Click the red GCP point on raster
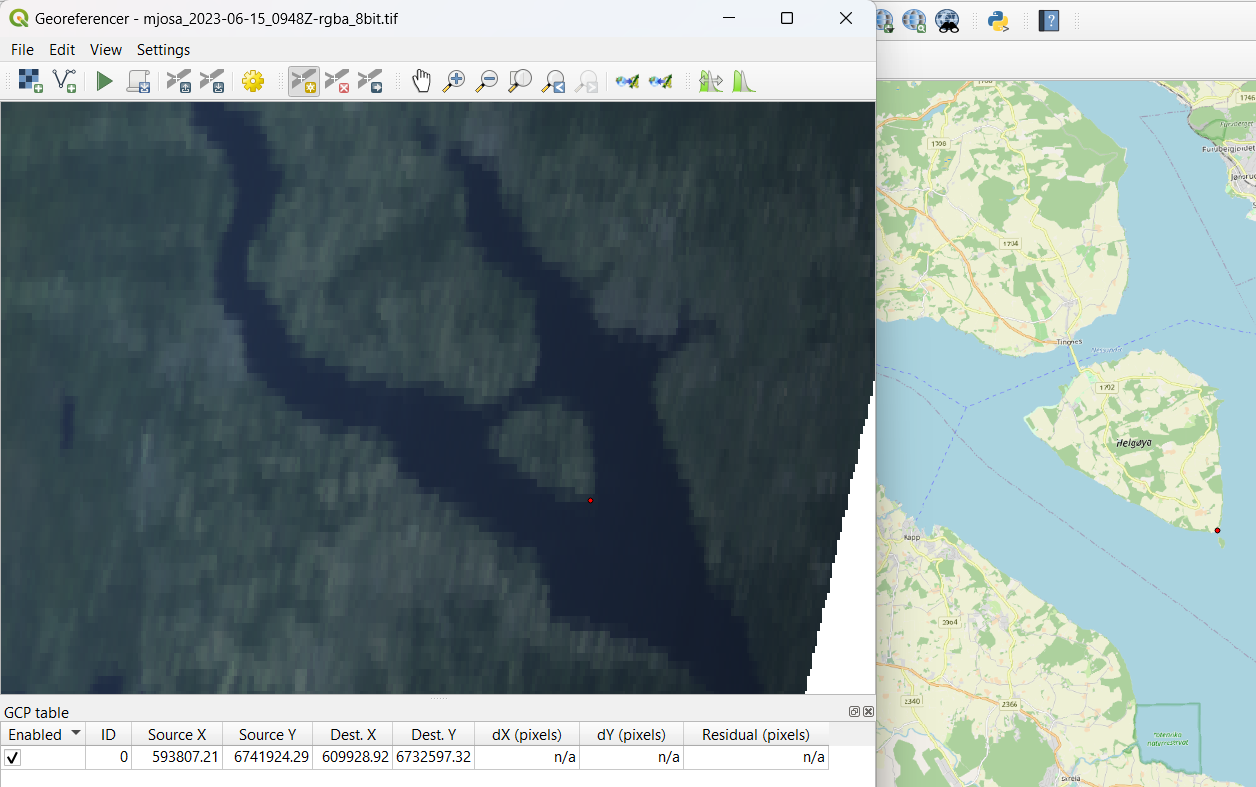Image resolution: width=1256 pixels, height=787 pixels. [590, 500]
